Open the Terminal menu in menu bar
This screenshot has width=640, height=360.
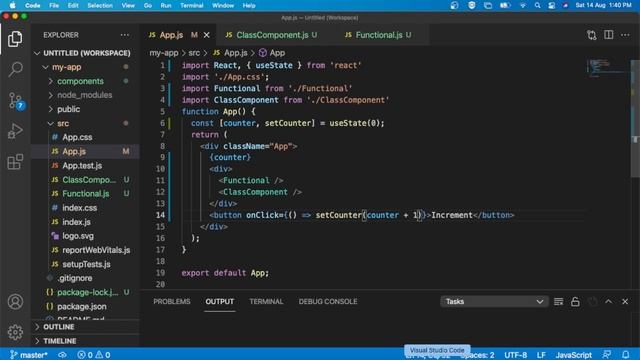point(191,5)
